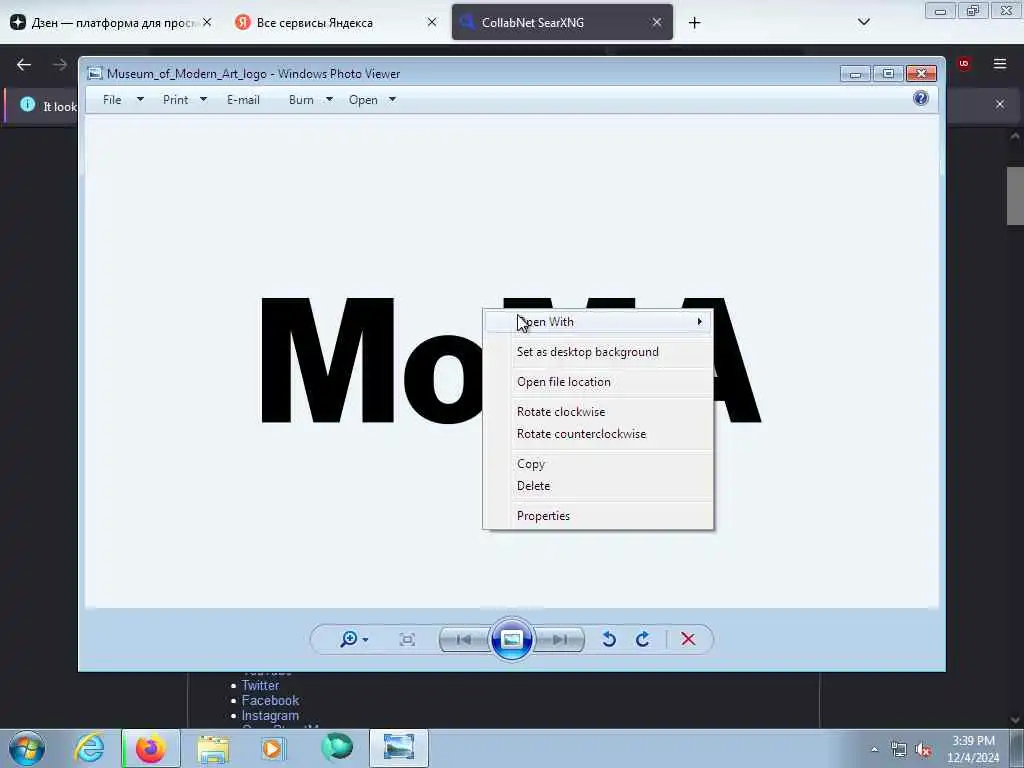Expand the zoom magnifier dropdown arrow
The height and width of the screenshot is (768, 1024).
point(365,640)
